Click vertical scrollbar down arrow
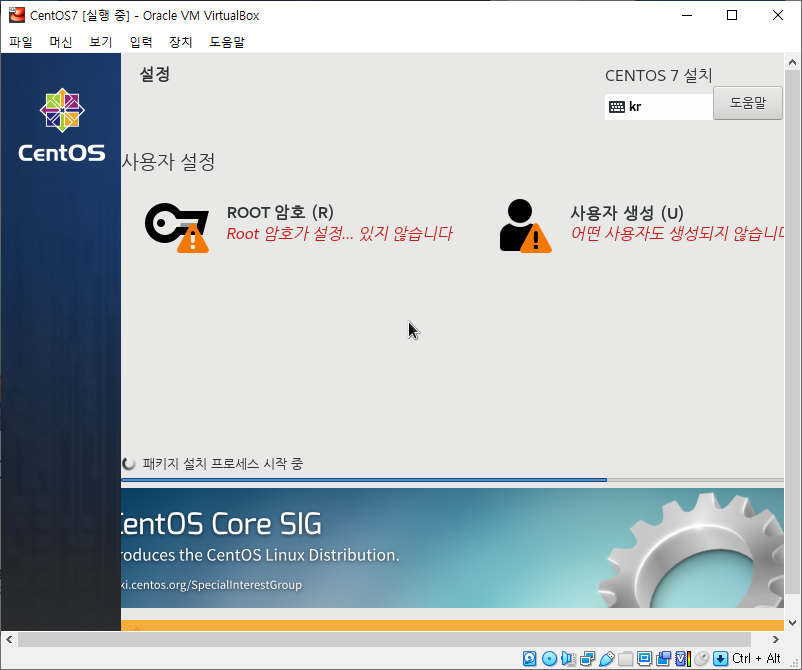 coord(793,622)
